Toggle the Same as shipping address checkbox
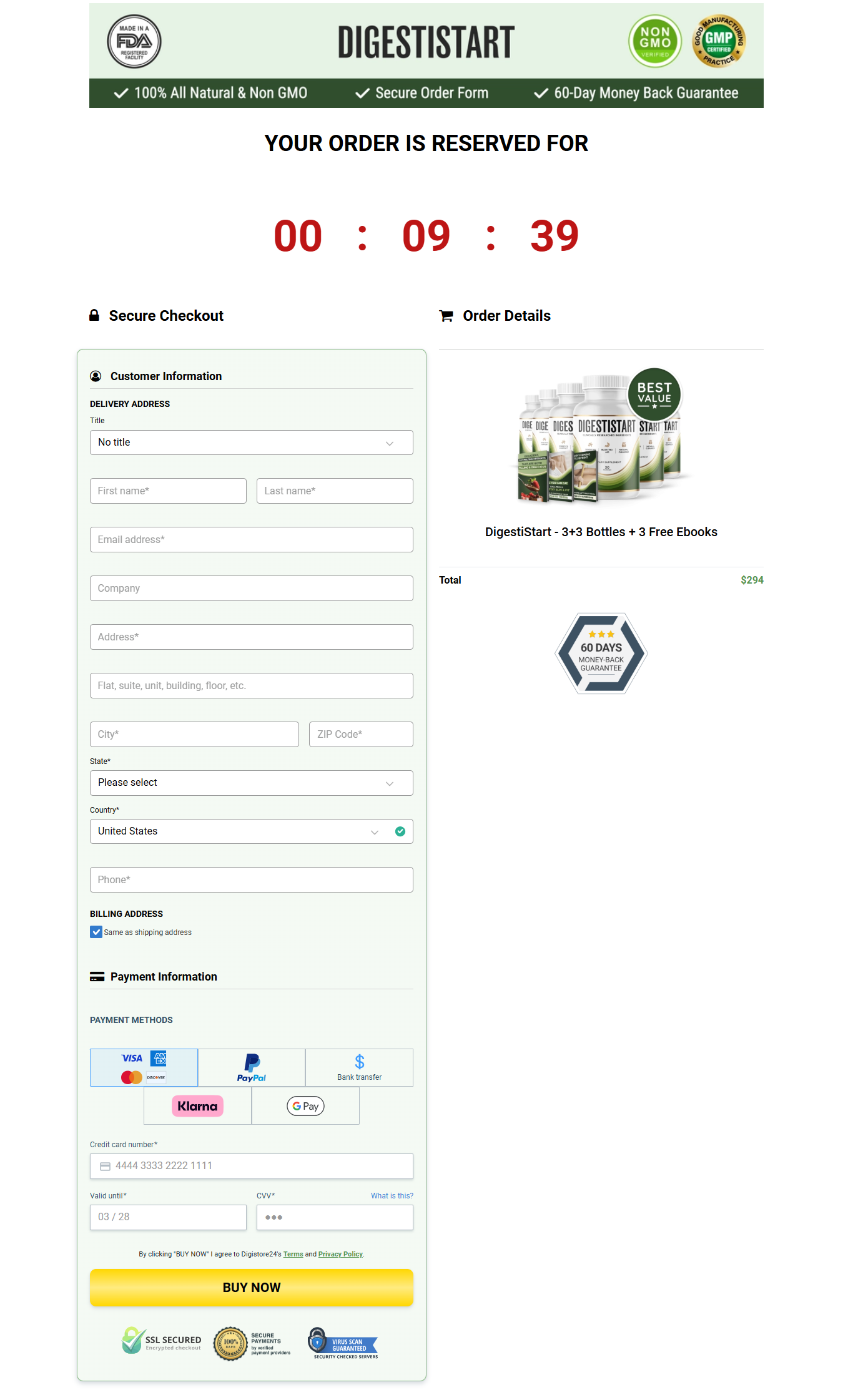This screenshot has width=853, height=1400. (x=96, y=932)
